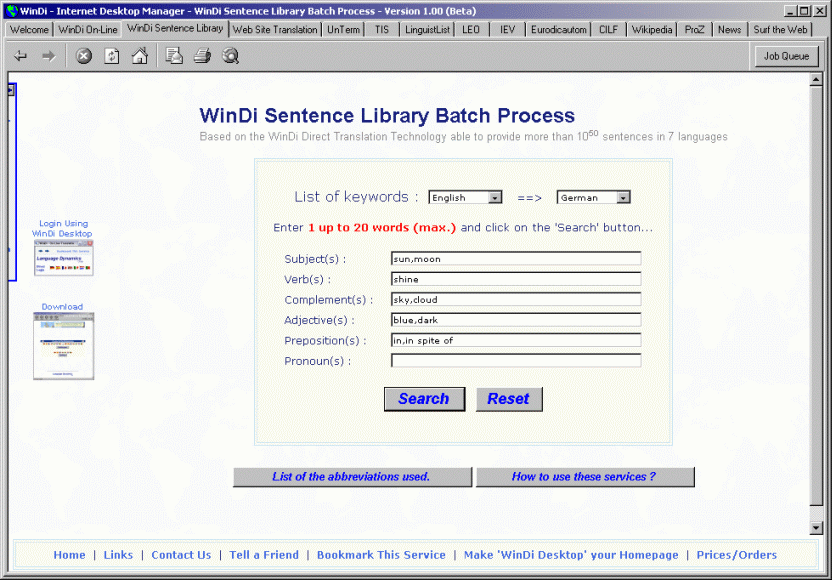Click the Download thumbnail image
The height and width of the screenshot is (580, 832).
tap(63, 346)
